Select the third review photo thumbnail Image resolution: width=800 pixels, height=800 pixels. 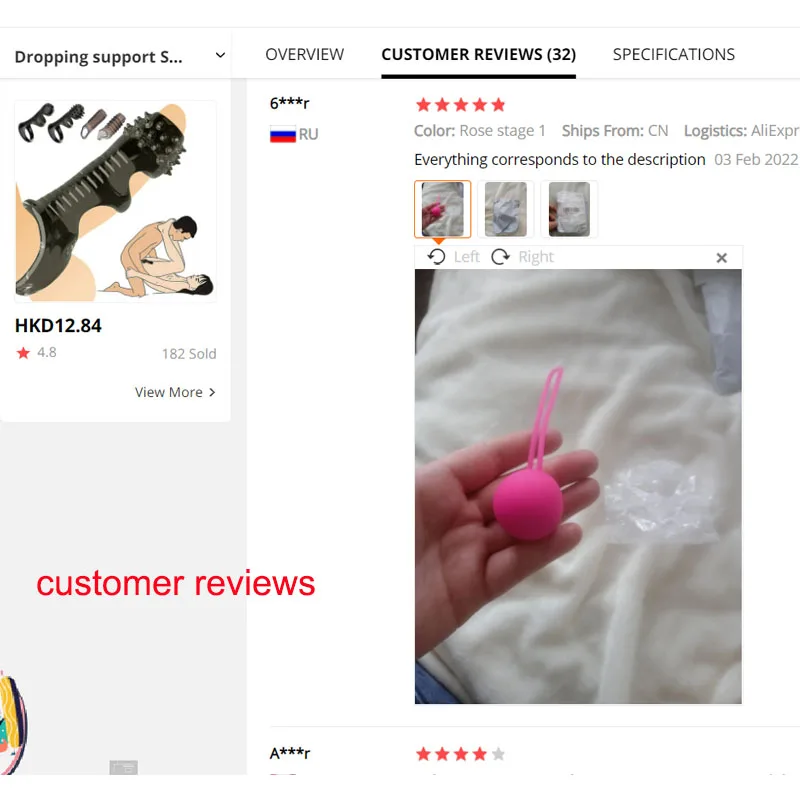[x=569, y=209]
